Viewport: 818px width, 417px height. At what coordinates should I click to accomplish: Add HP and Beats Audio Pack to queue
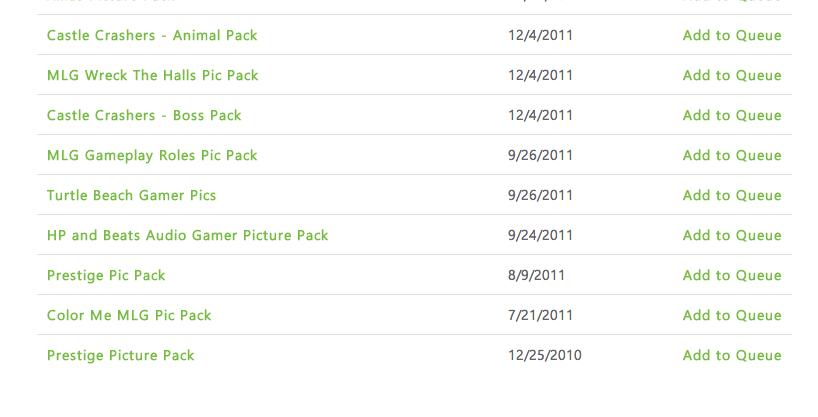coord(732,235)
